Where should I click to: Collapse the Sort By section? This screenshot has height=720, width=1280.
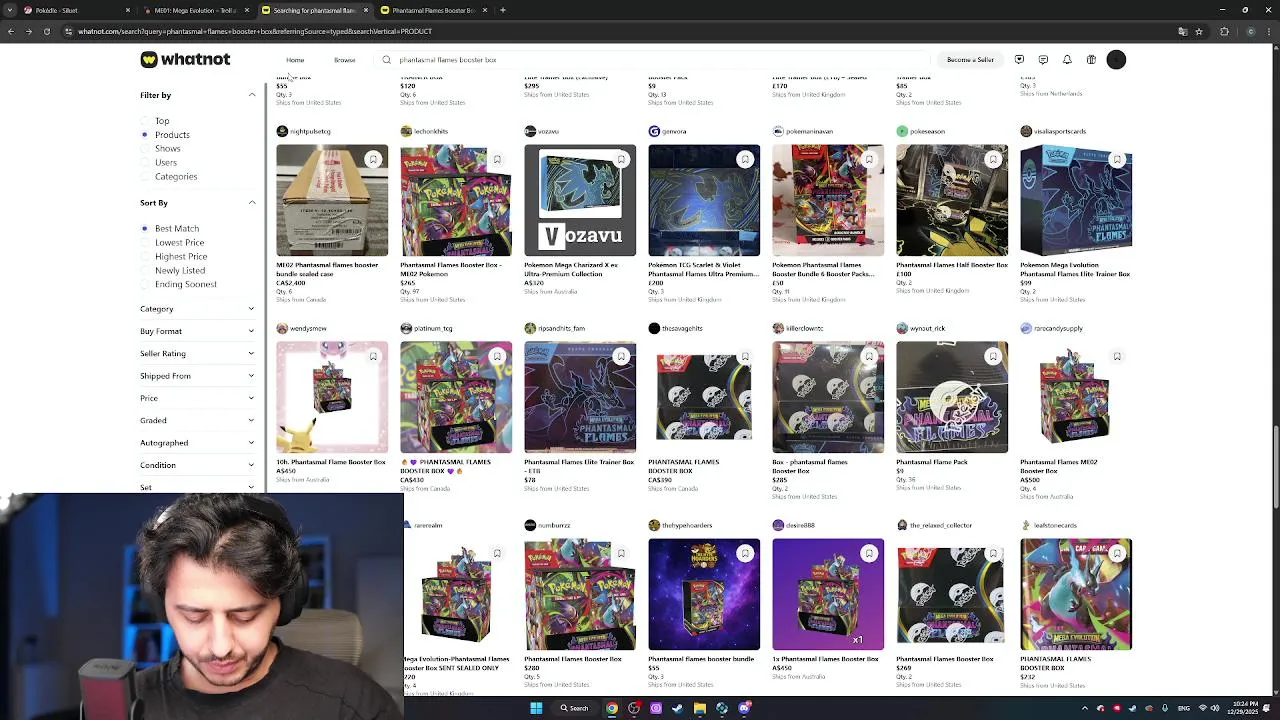click(252, 203)
